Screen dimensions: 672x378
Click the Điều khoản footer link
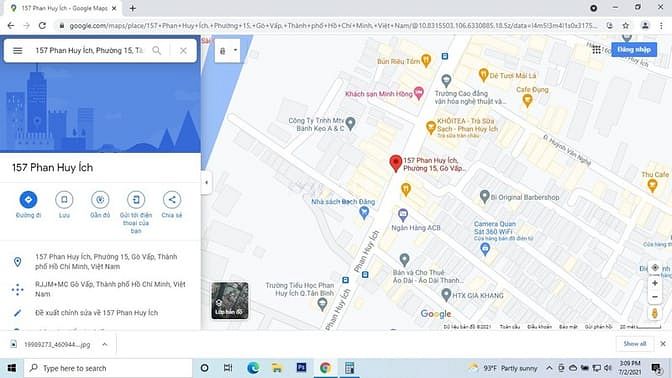pos(540,327)
